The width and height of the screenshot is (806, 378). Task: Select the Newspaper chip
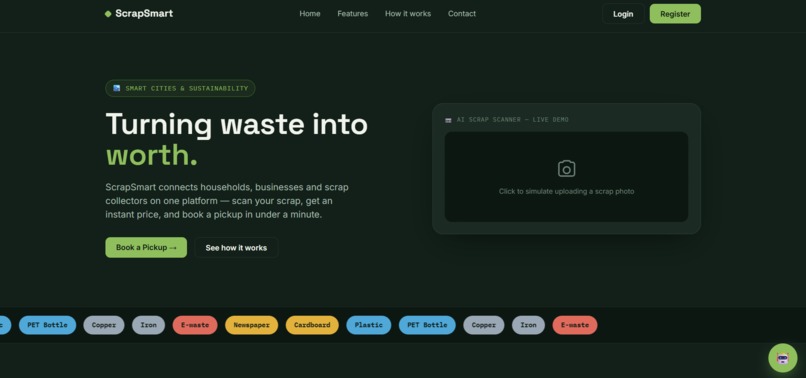pyautogui.click(x=251, y=325)
